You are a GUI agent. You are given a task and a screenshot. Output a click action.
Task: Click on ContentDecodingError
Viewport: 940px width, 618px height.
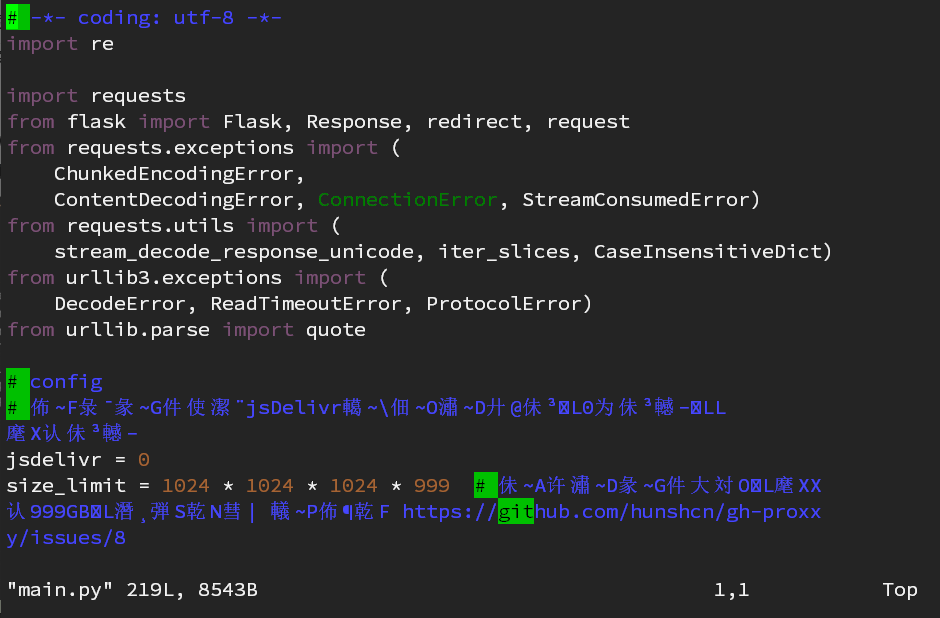(x=178, y=200)
